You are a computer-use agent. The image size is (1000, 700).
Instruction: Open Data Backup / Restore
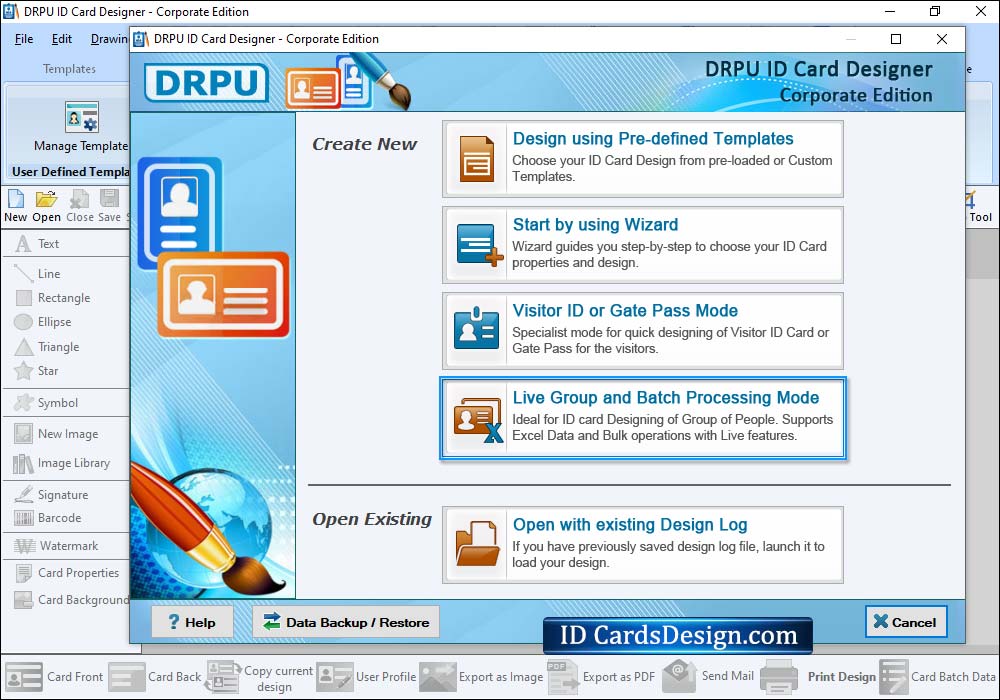click(x=346, y=622)
